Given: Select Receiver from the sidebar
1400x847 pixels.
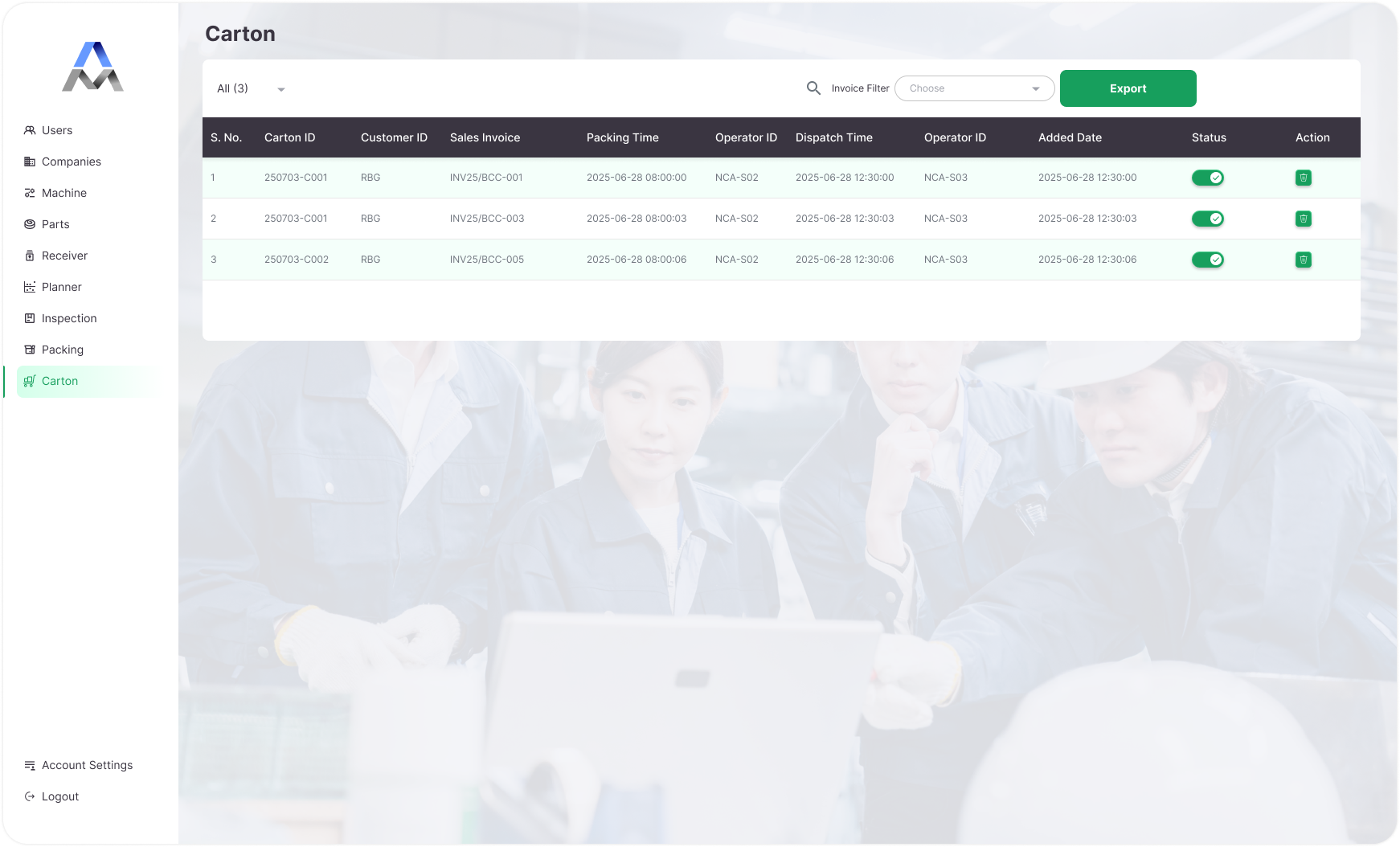Looking at the screenshot, I should [64, 256].
